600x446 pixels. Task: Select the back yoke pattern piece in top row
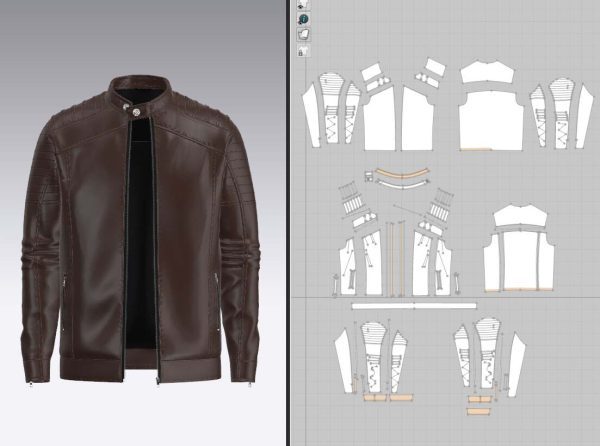click(487, 70)
